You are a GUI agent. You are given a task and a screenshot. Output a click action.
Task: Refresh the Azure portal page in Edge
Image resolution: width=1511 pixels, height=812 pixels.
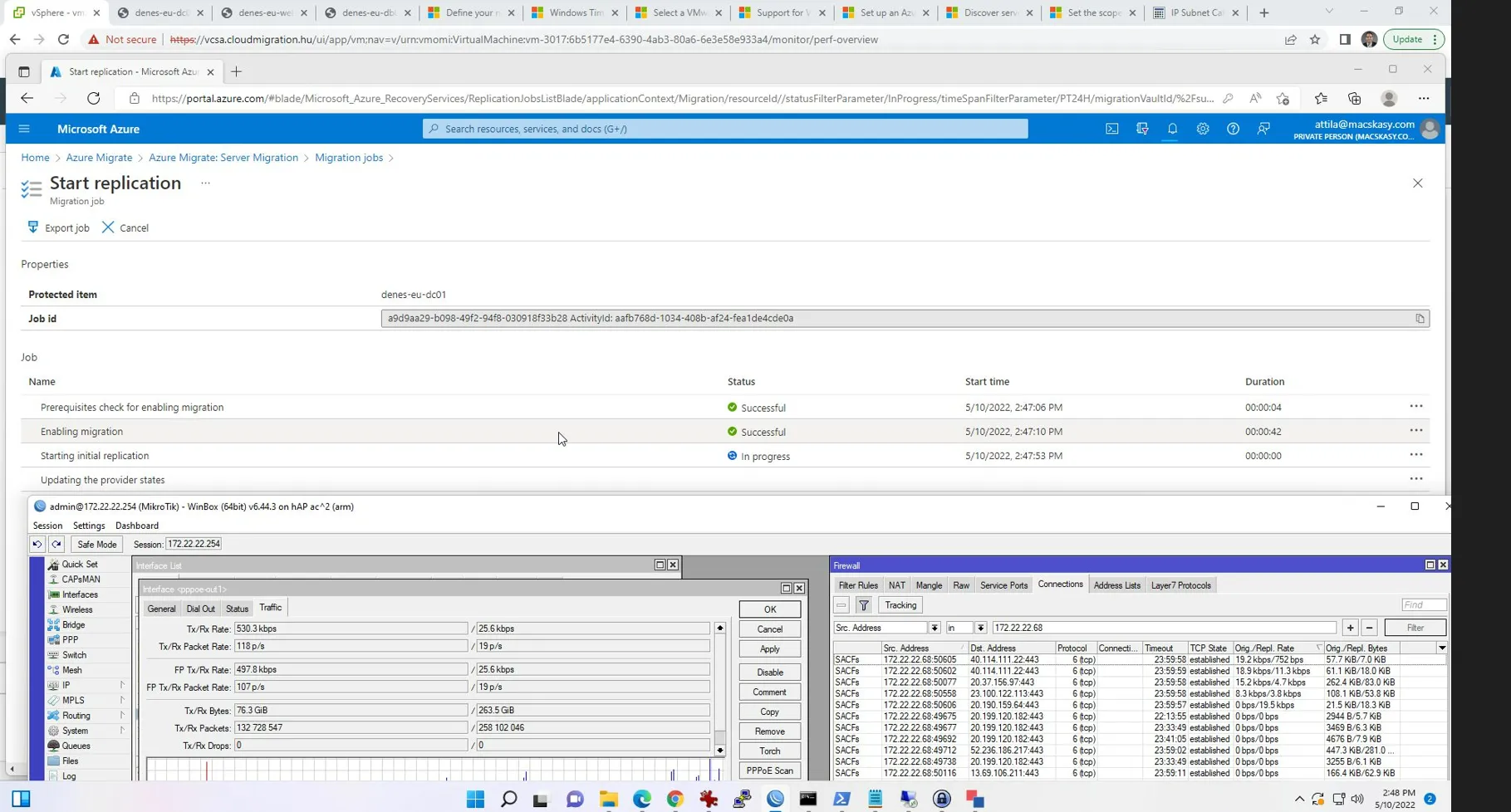click(94, 99)
